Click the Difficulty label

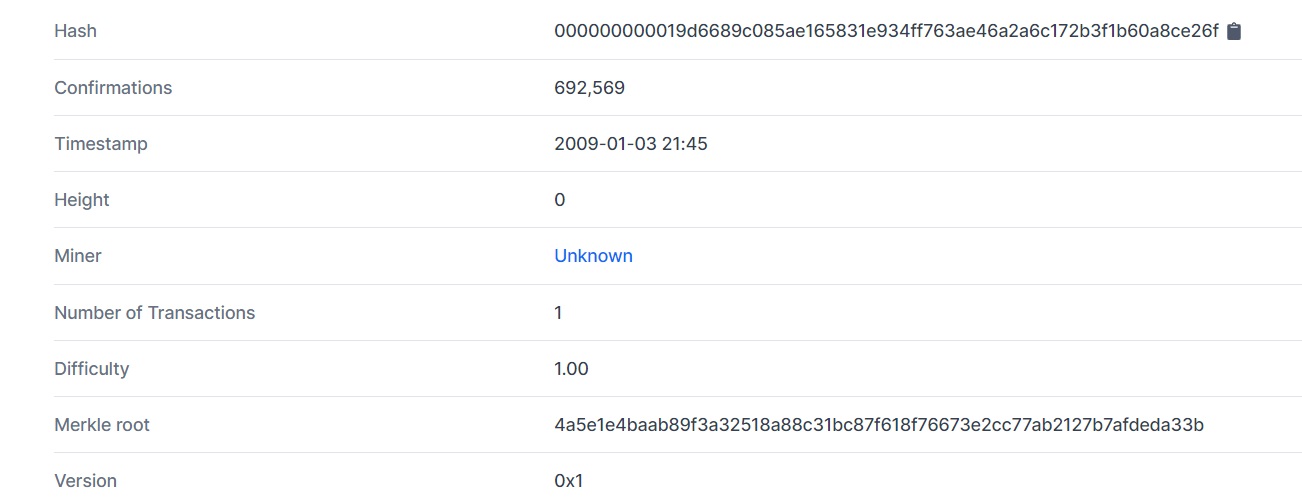click(92, 369)
